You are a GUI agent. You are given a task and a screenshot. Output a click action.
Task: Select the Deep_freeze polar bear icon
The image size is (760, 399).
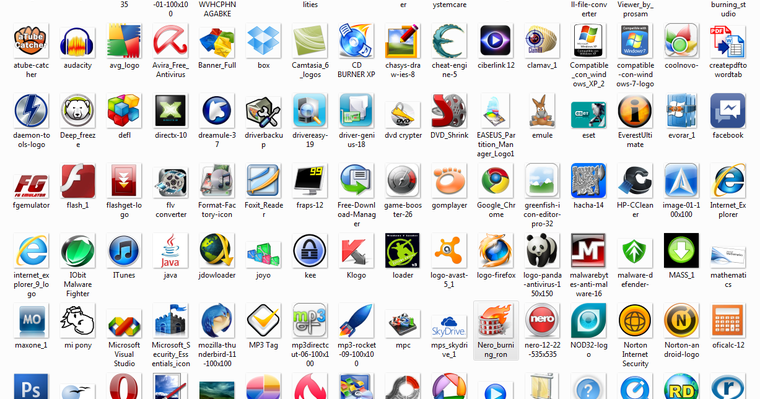click(x=78, y=111)
